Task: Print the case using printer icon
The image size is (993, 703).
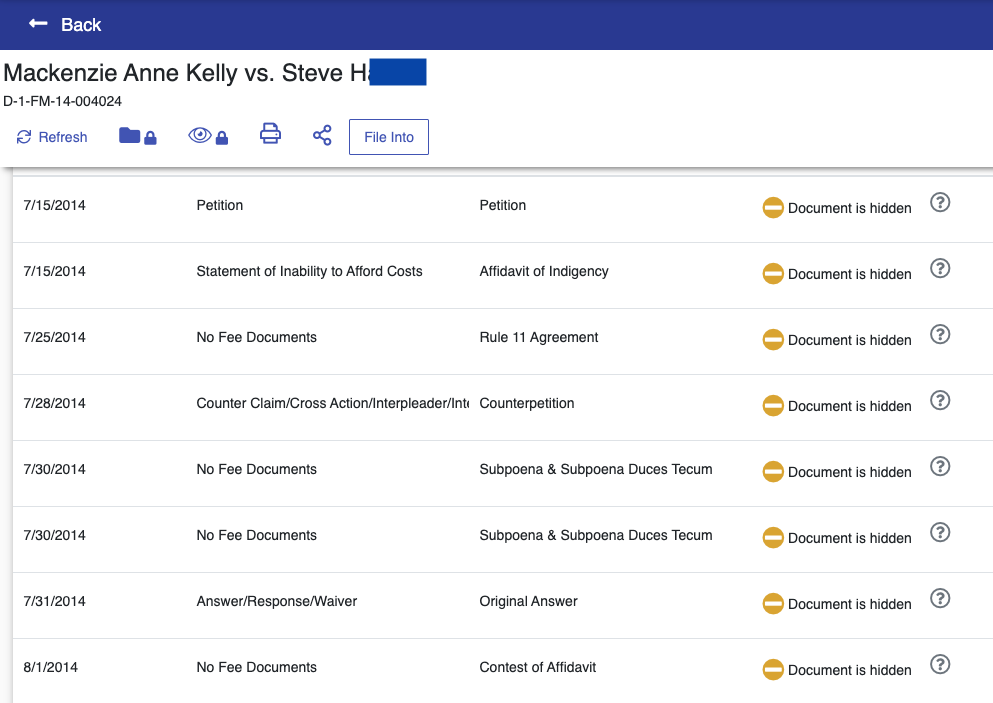Action: (270, 135)
